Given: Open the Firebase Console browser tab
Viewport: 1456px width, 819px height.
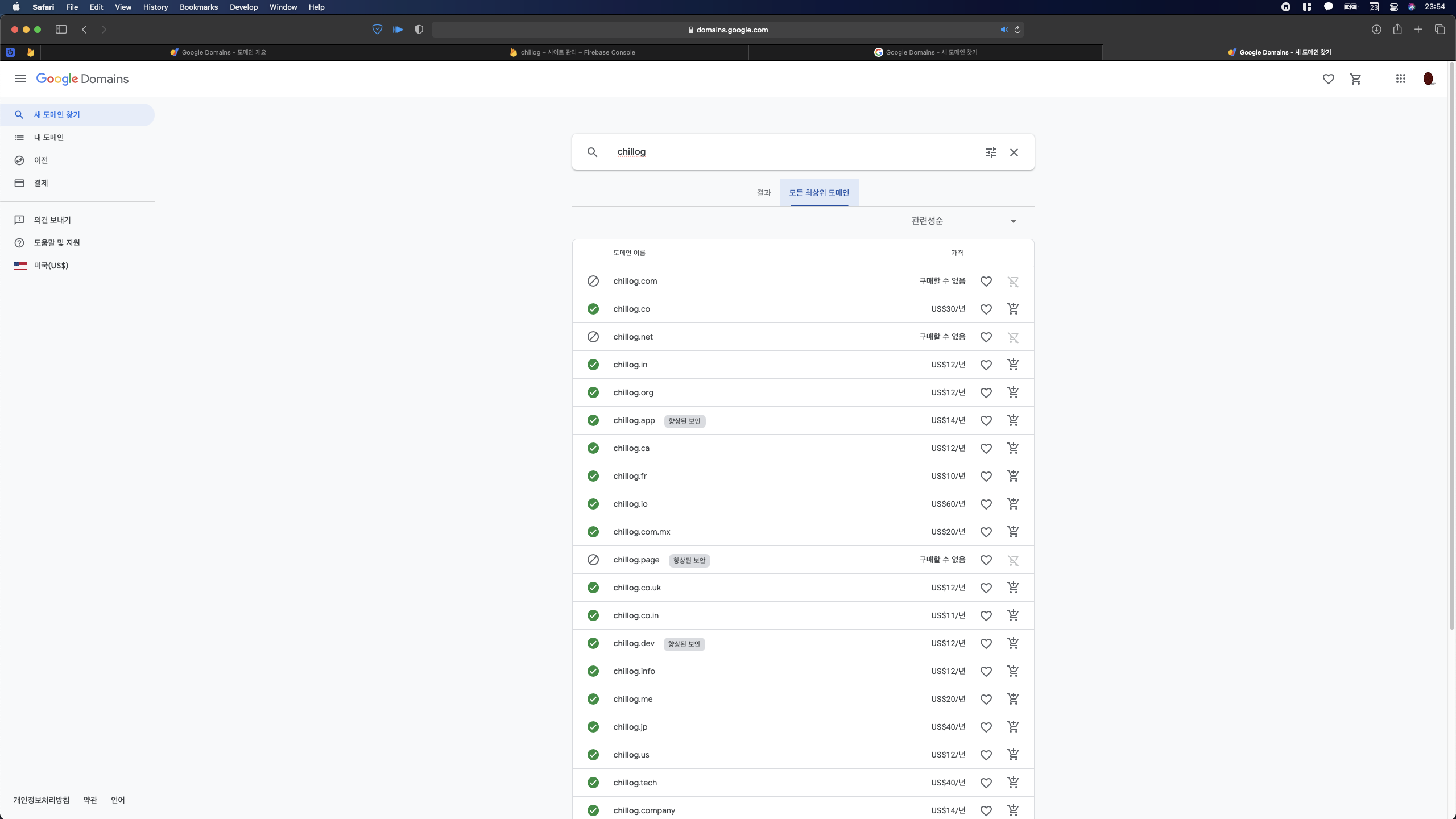Looking at the screenshot, I should pos(572,52).
